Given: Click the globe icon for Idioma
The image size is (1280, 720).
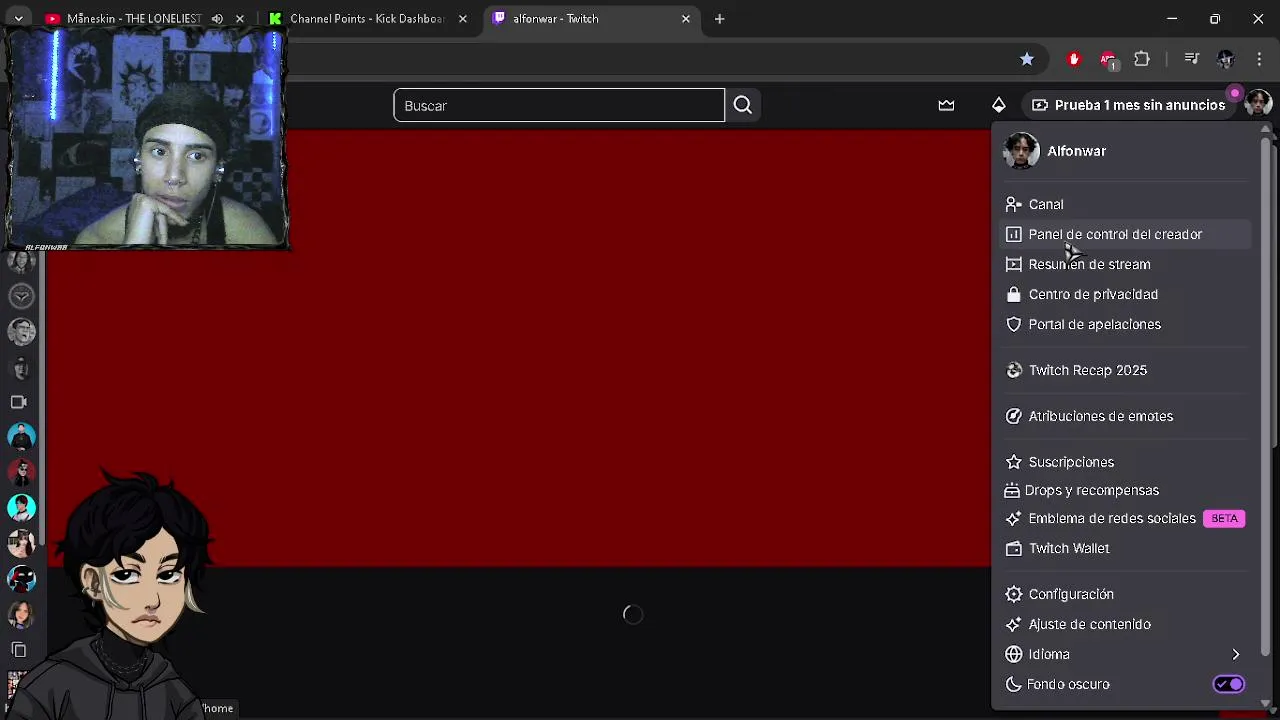Looking at the screenshot, I should [x=1013, y=654].
